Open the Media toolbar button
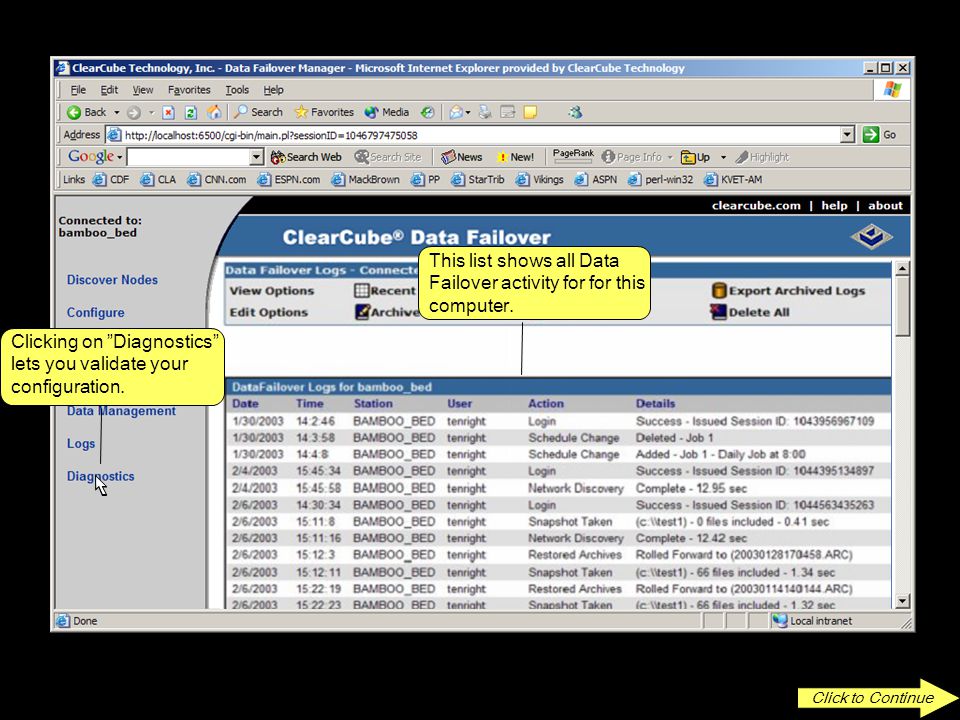Screen dimensions: 960x720 pos(386,112)
